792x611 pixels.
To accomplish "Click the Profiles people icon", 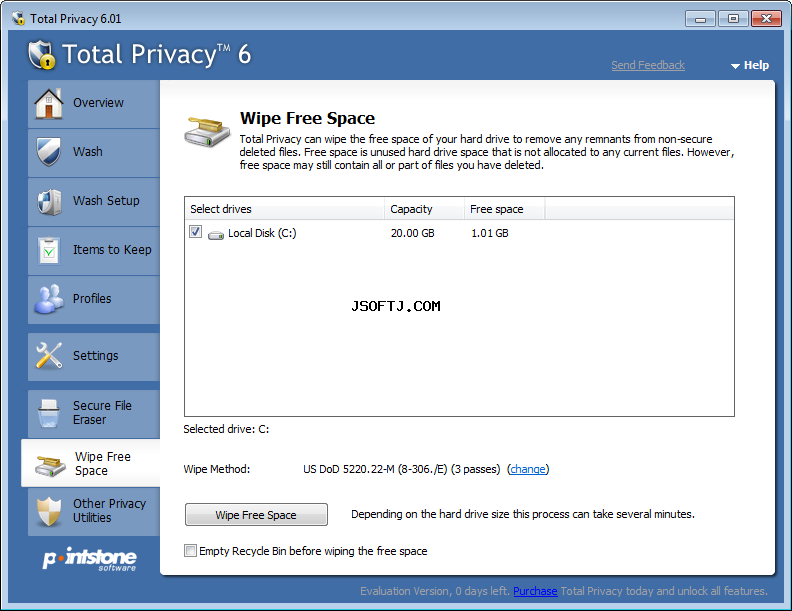I will [x=49, y=299].
